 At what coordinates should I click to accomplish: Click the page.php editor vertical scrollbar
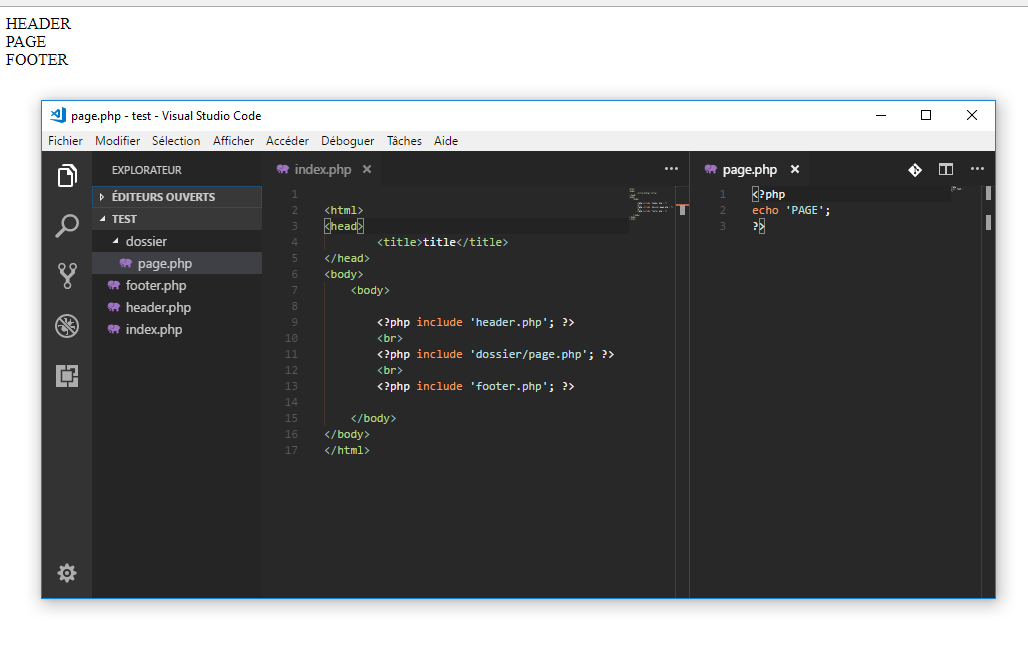(x=988, y=392)
